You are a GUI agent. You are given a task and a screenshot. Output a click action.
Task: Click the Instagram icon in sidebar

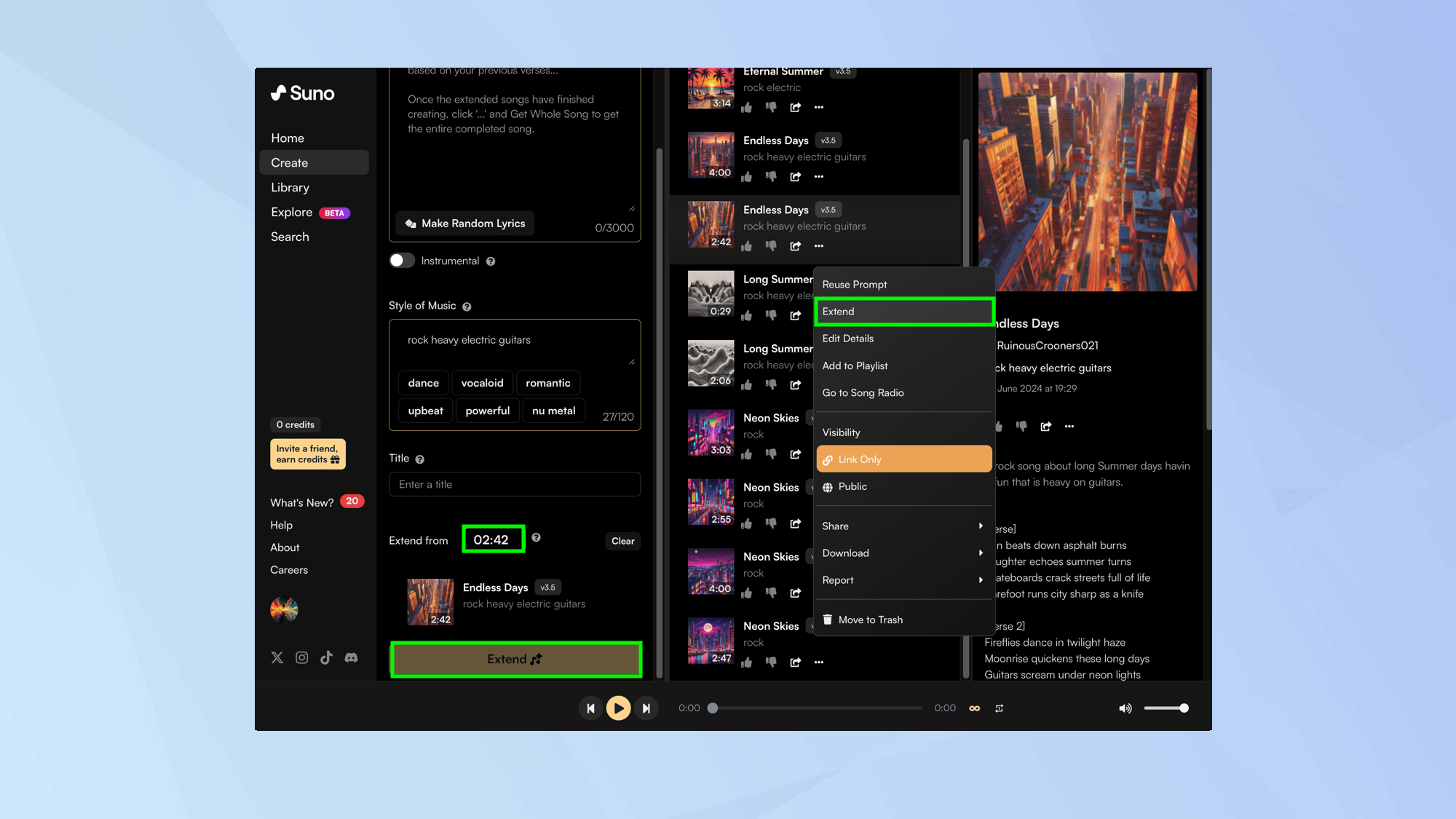(x=301, y=657)
